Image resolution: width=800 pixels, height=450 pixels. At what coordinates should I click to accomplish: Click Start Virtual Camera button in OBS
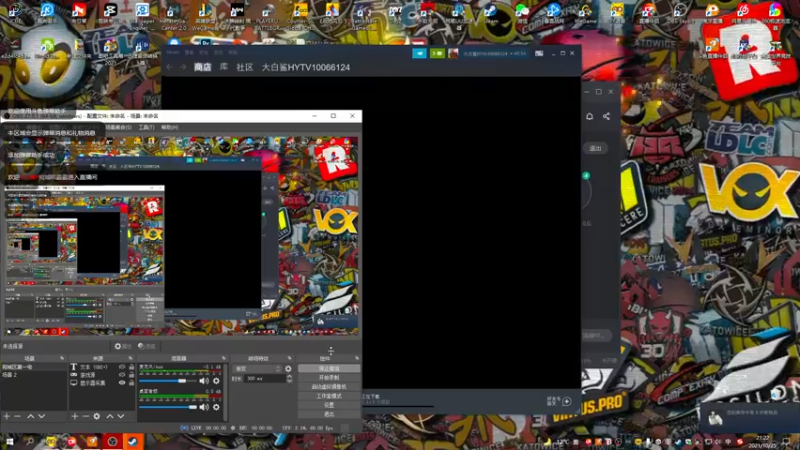point(329,387)
